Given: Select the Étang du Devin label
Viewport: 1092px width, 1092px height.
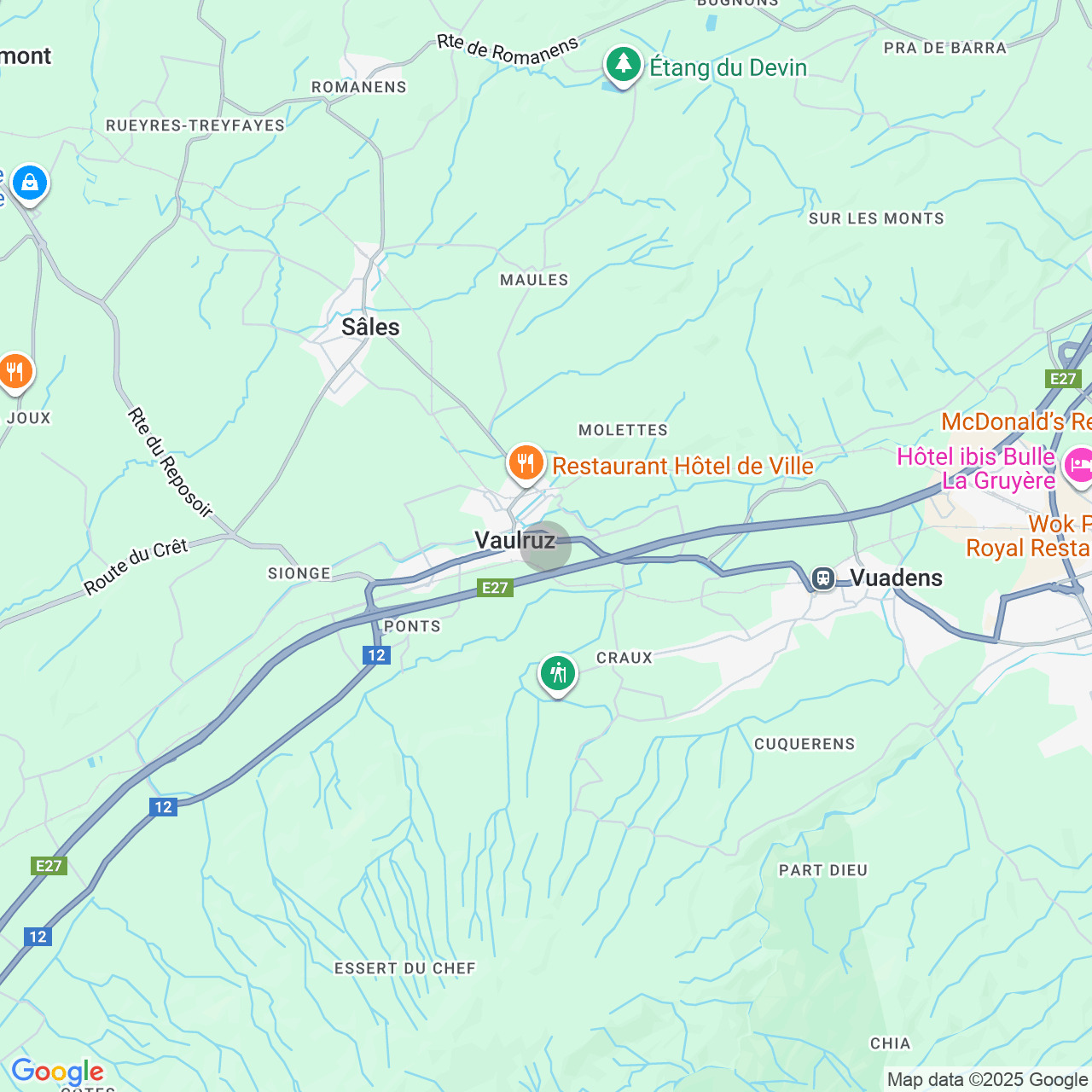Looking at the screenshot, I should 729,67.
